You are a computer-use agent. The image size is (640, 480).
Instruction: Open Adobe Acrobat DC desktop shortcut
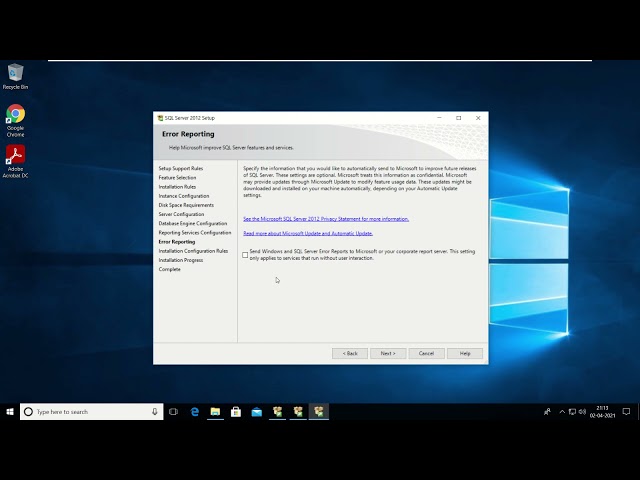point(15,161)
